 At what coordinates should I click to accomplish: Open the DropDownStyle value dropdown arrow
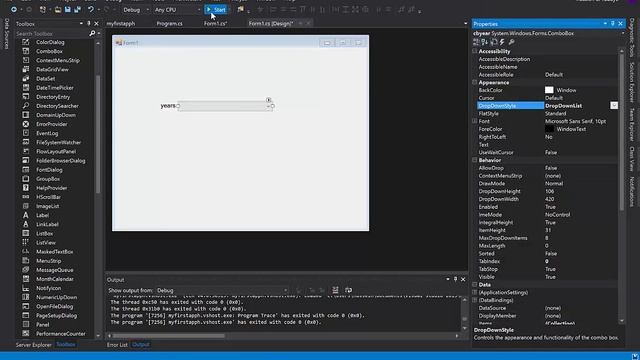[614, 106]
